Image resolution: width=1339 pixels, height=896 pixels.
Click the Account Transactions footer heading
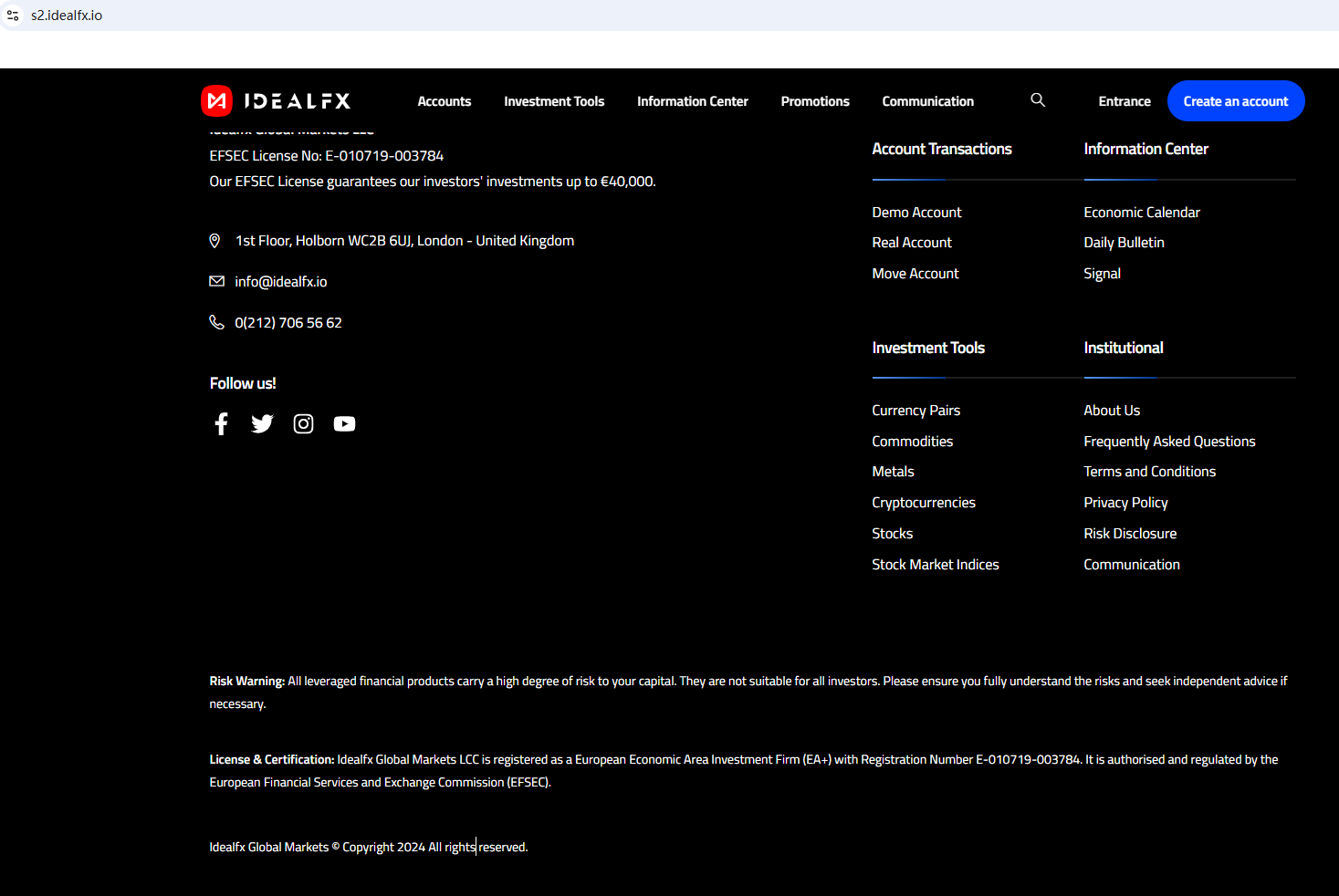click(x=942, y=149)
